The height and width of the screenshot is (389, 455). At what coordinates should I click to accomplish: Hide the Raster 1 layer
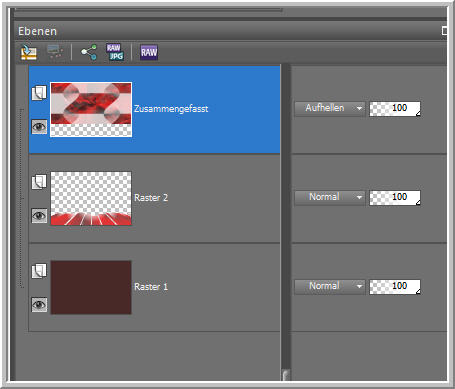coord(39,305)
